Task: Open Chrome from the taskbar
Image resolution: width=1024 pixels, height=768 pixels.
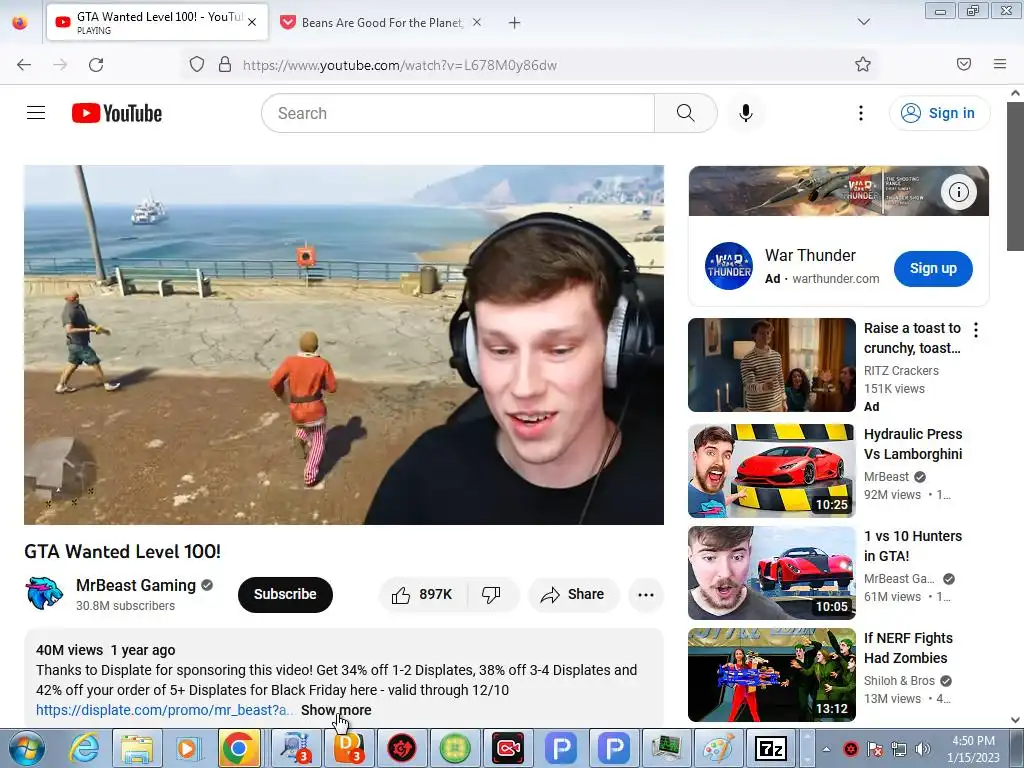Action: point(238,748)
